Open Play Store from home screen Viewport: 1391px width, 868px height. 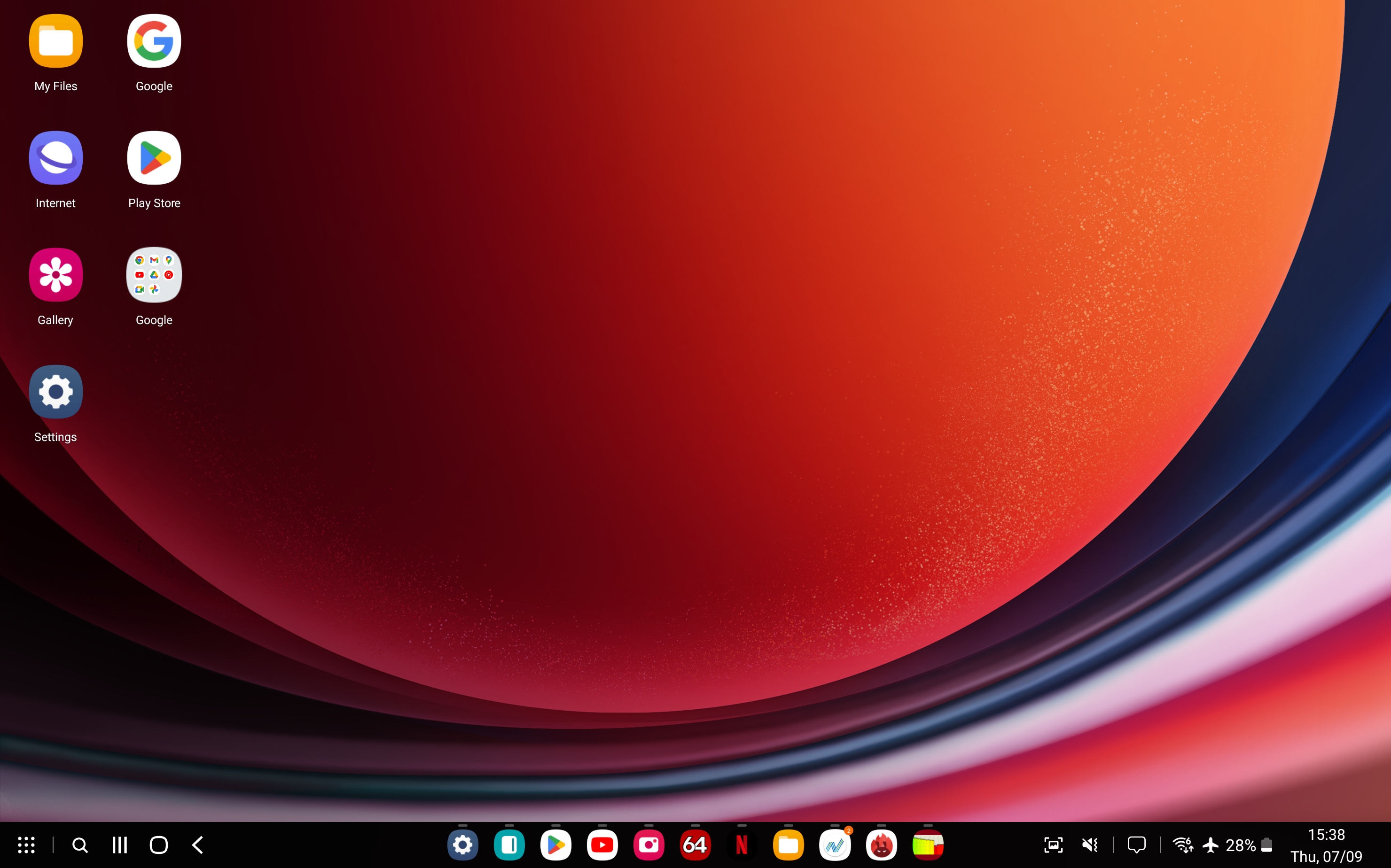[x=154, y=158]
